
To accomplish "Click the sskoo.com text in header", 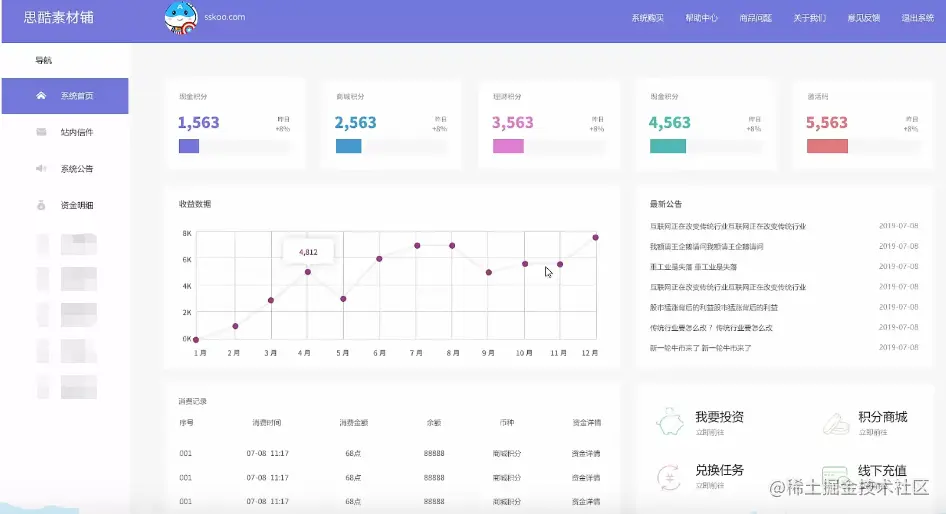I will tap(224, 17).
